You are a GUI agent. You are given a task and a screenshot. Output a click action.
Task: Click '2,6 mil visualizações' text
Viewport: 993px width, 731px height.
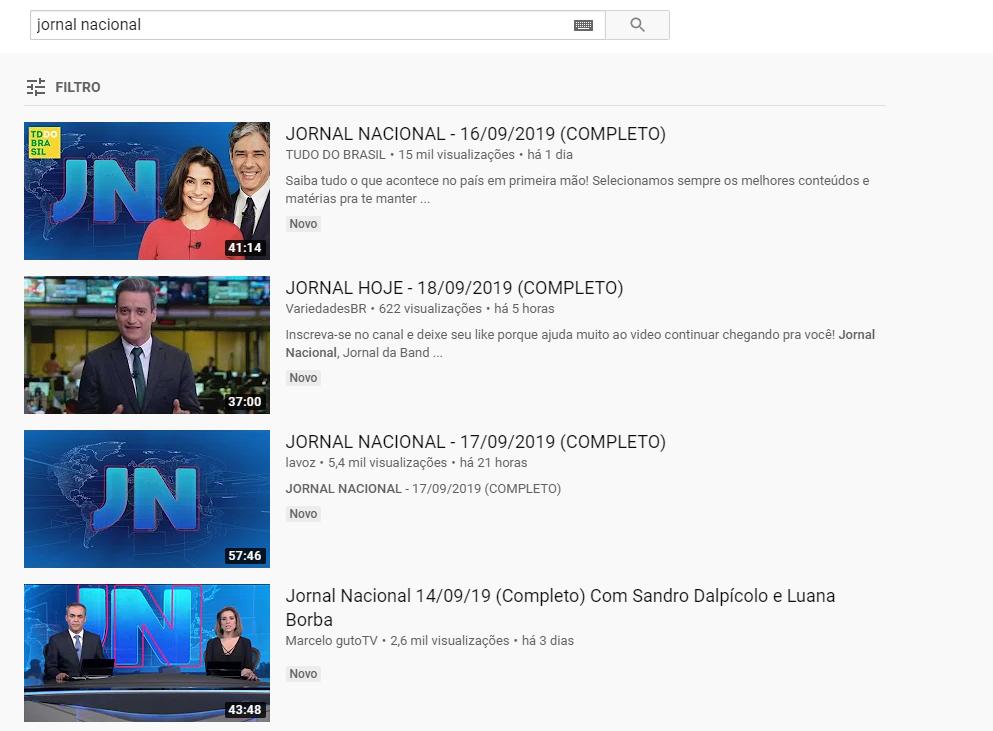click(x=450, y=640)
